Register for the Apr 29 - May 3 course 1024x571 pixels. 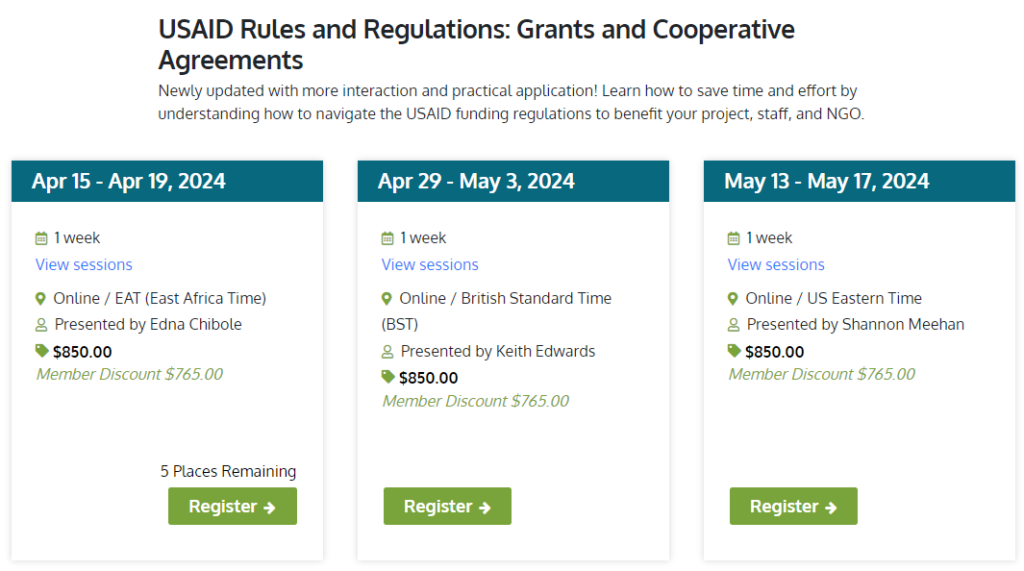(x=447, y=506)
